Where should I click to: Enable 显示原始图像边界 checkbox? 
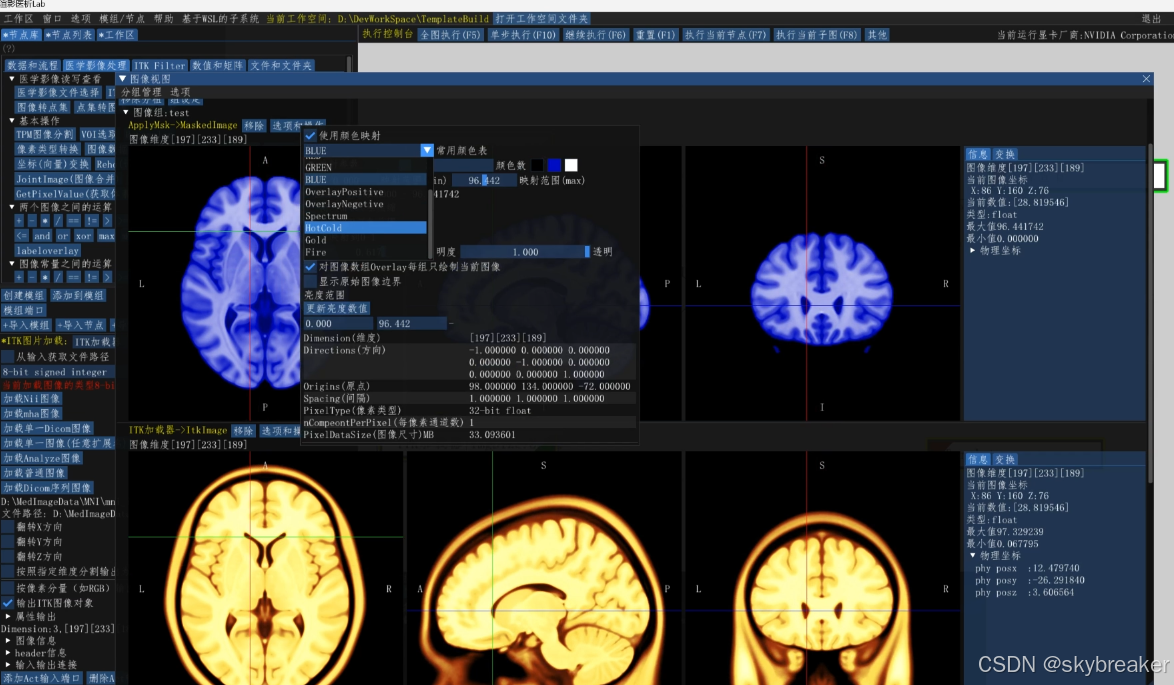click(310, 281)
